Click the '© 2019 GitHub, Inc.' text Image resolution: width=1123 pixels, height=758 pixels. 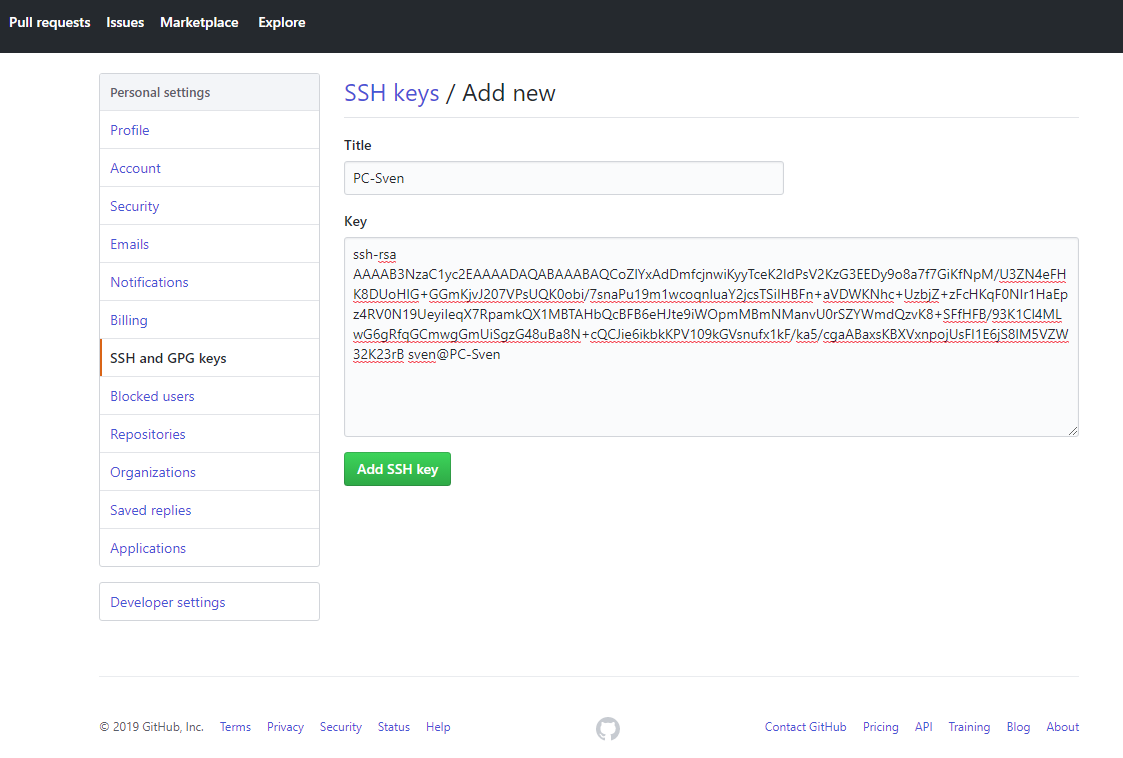coord(152,726)
